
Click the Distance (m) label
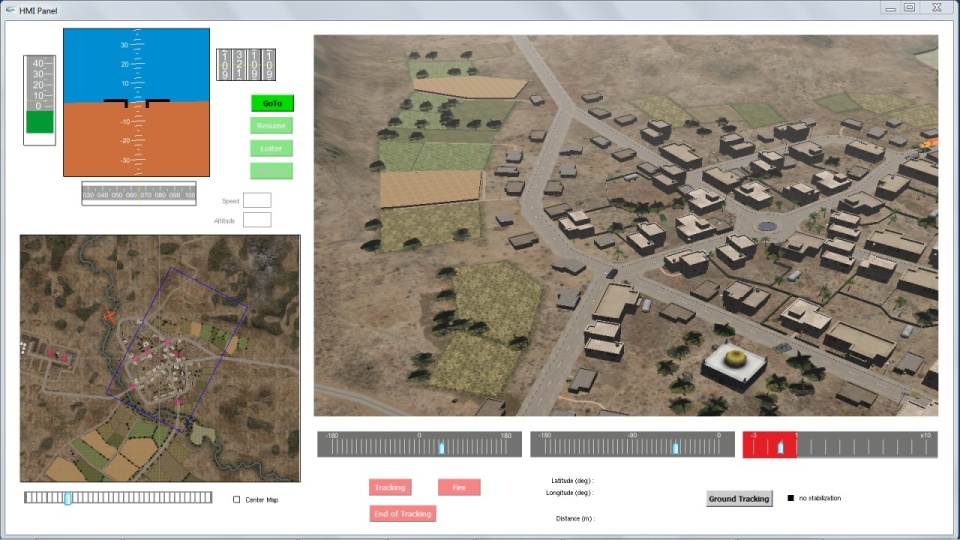575,519
